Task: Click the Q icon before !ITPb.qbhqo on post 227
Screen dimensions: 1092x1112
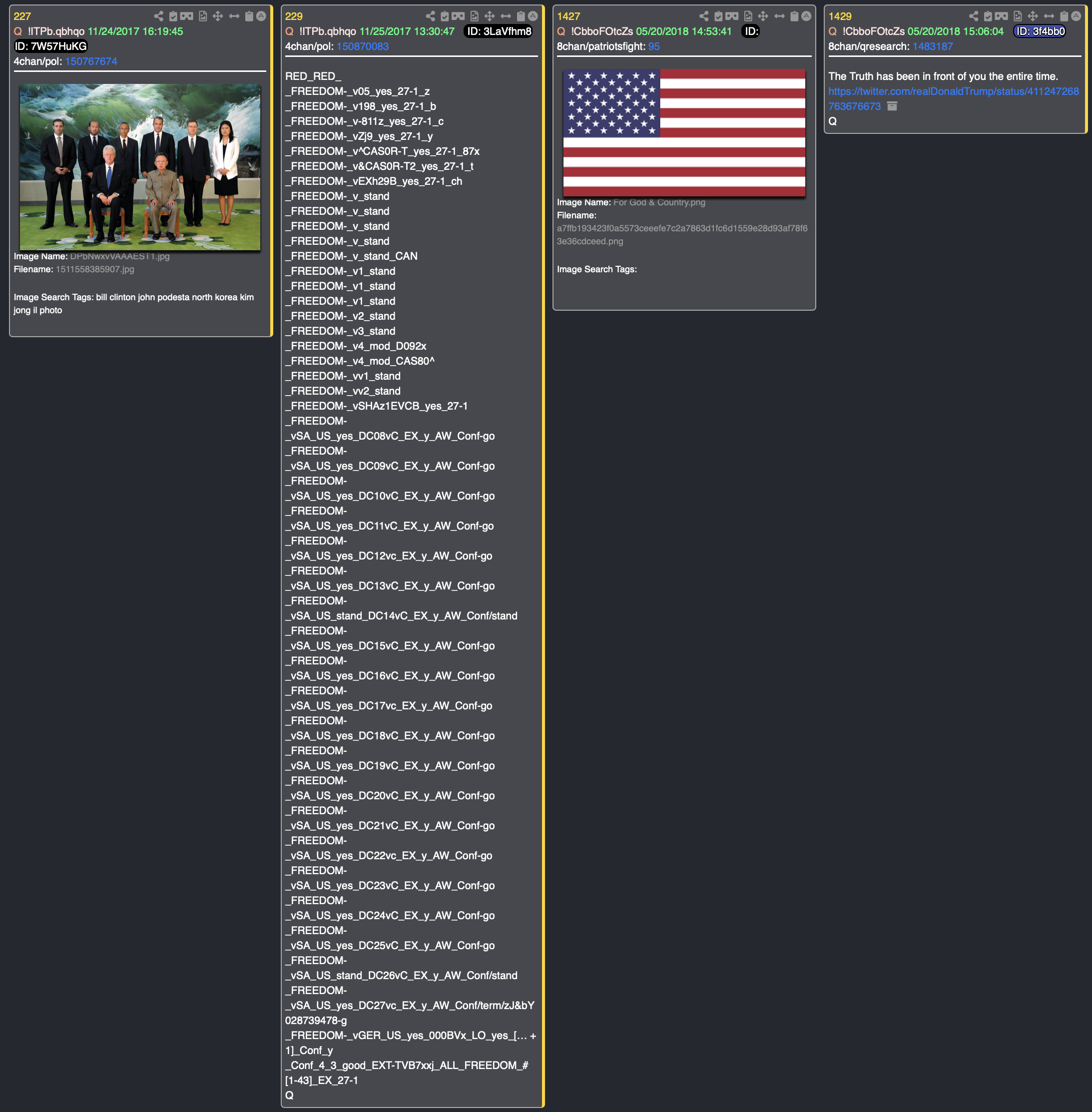Action: [18, 31]
